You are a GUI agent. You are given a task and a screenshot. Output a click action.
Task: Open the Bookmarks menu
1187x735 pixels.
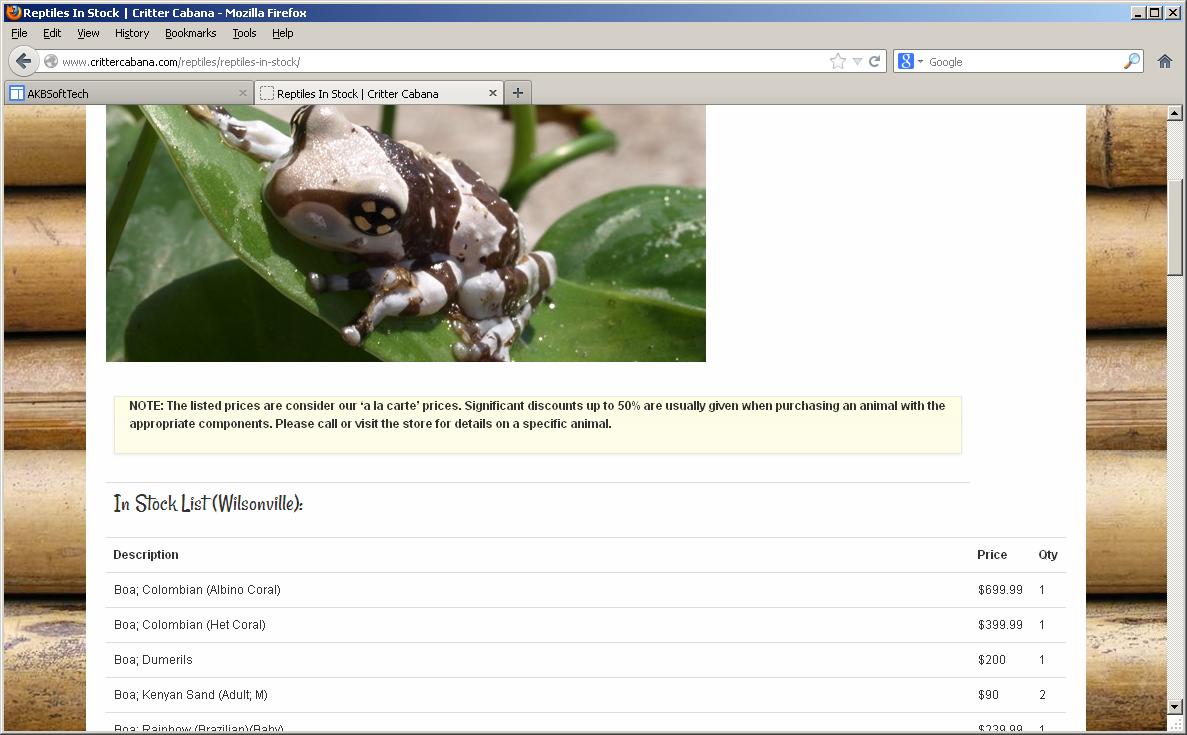coord(190,33)
